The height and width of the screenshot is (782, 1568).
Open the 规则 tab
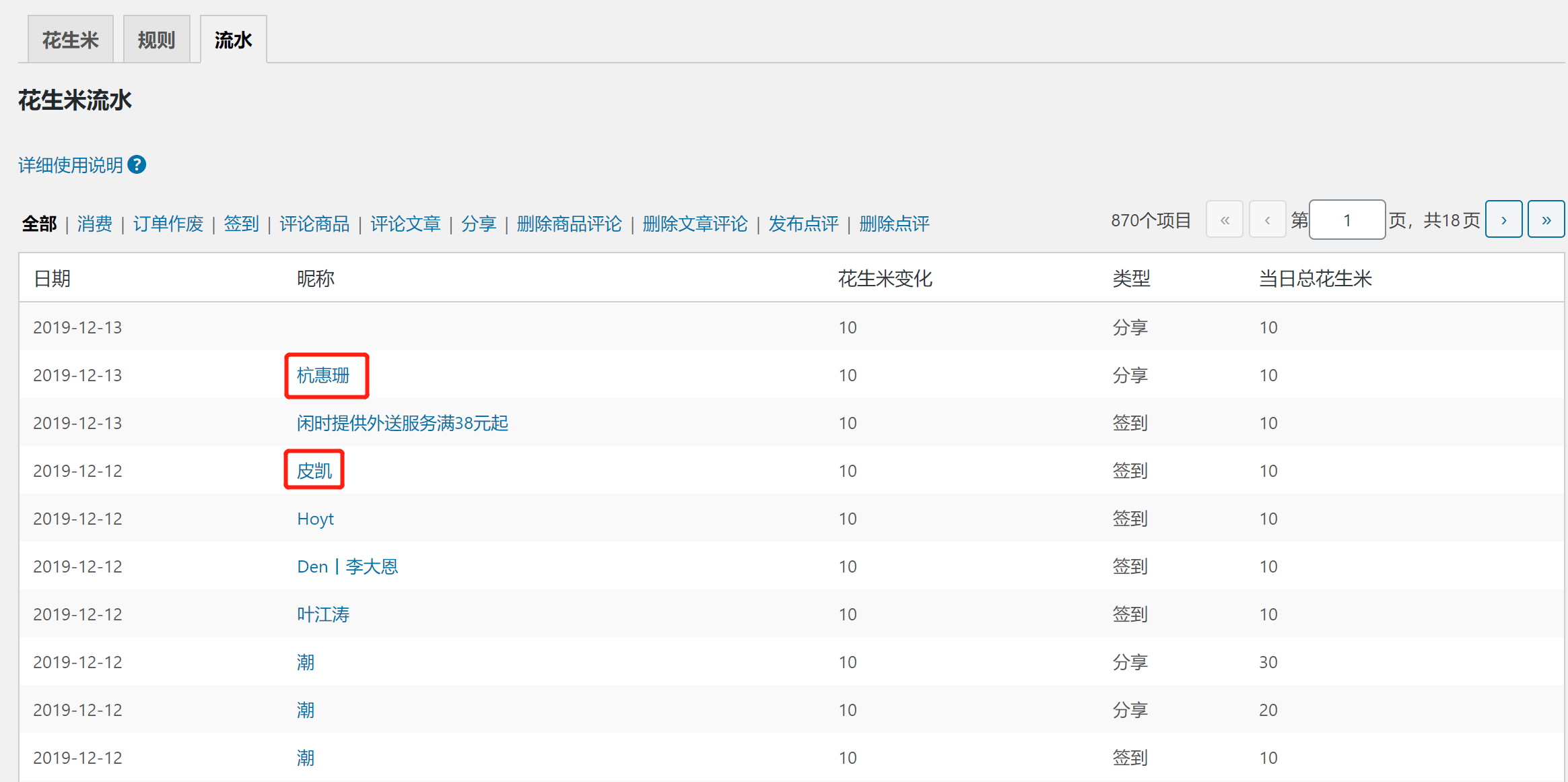coord(156,40)
